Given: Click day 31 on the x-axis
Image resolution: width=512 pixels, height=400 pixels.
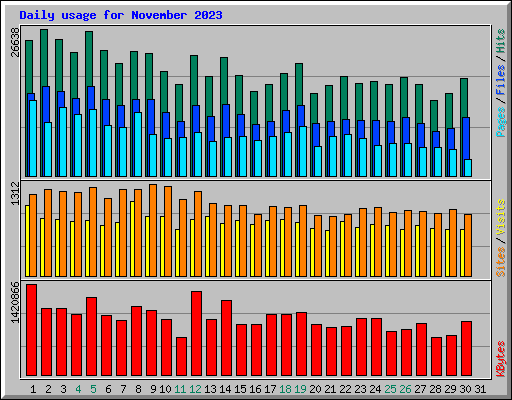Looking at the screenshot, I should [480, 389].
